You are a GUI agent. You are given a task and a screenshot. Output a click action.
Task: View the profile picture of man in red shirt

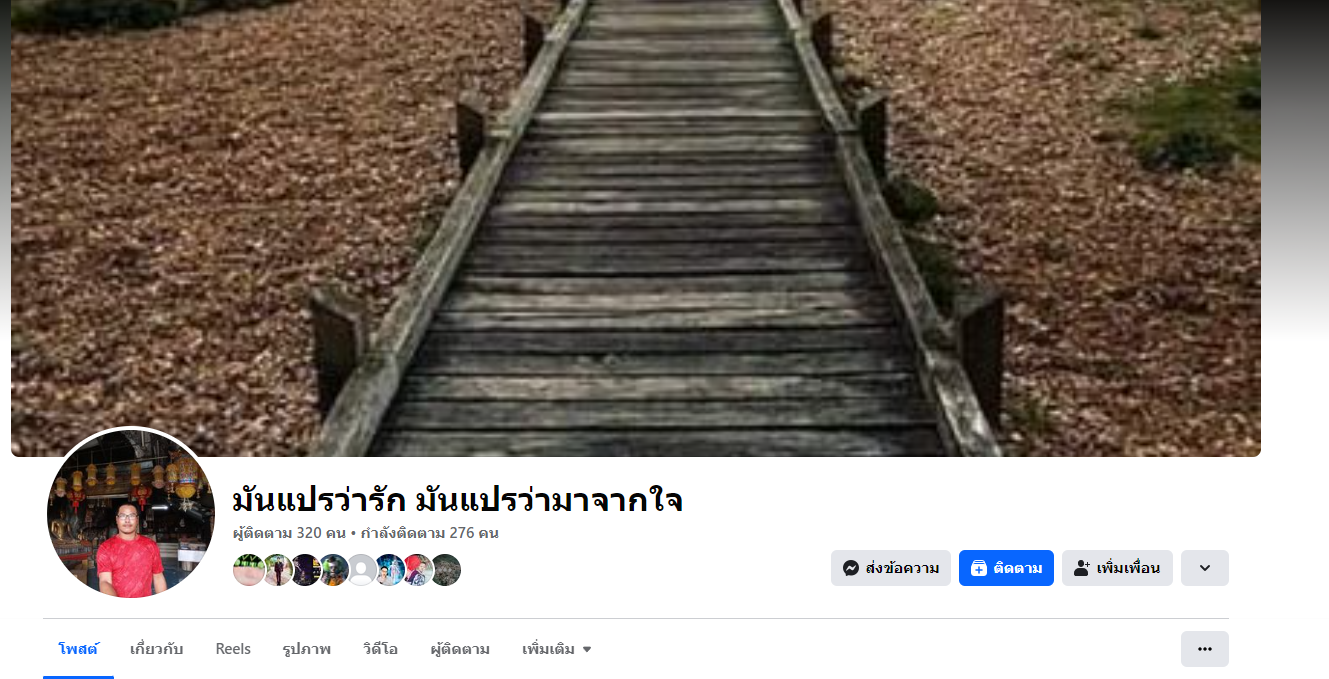(x=131, y=514)
